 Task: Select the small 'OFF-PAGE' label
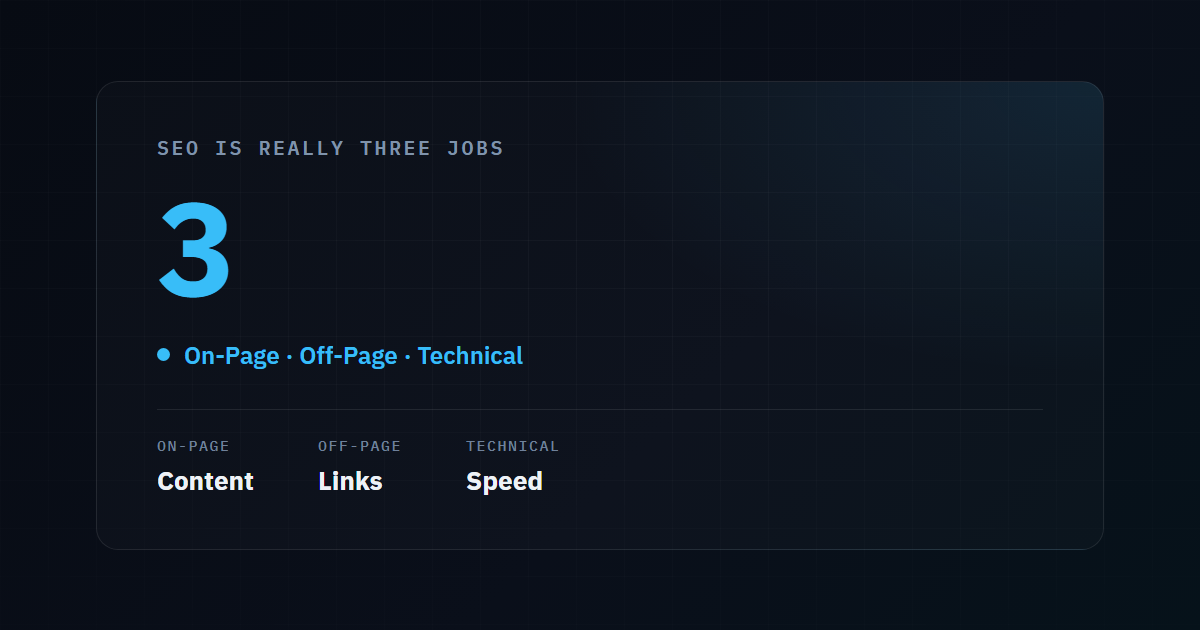coord(359,446)
